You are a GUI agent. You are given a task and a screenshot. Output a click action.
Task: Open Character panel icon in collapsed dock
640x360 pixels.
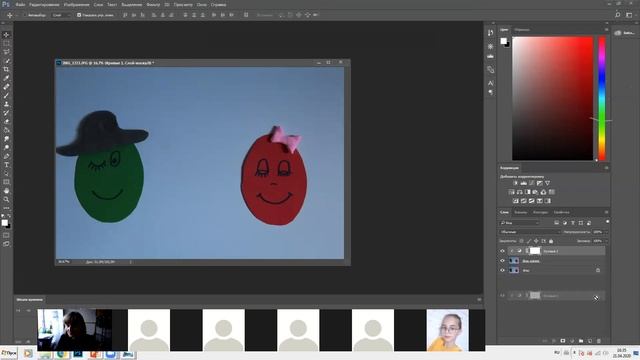click(x=491, y=83)
